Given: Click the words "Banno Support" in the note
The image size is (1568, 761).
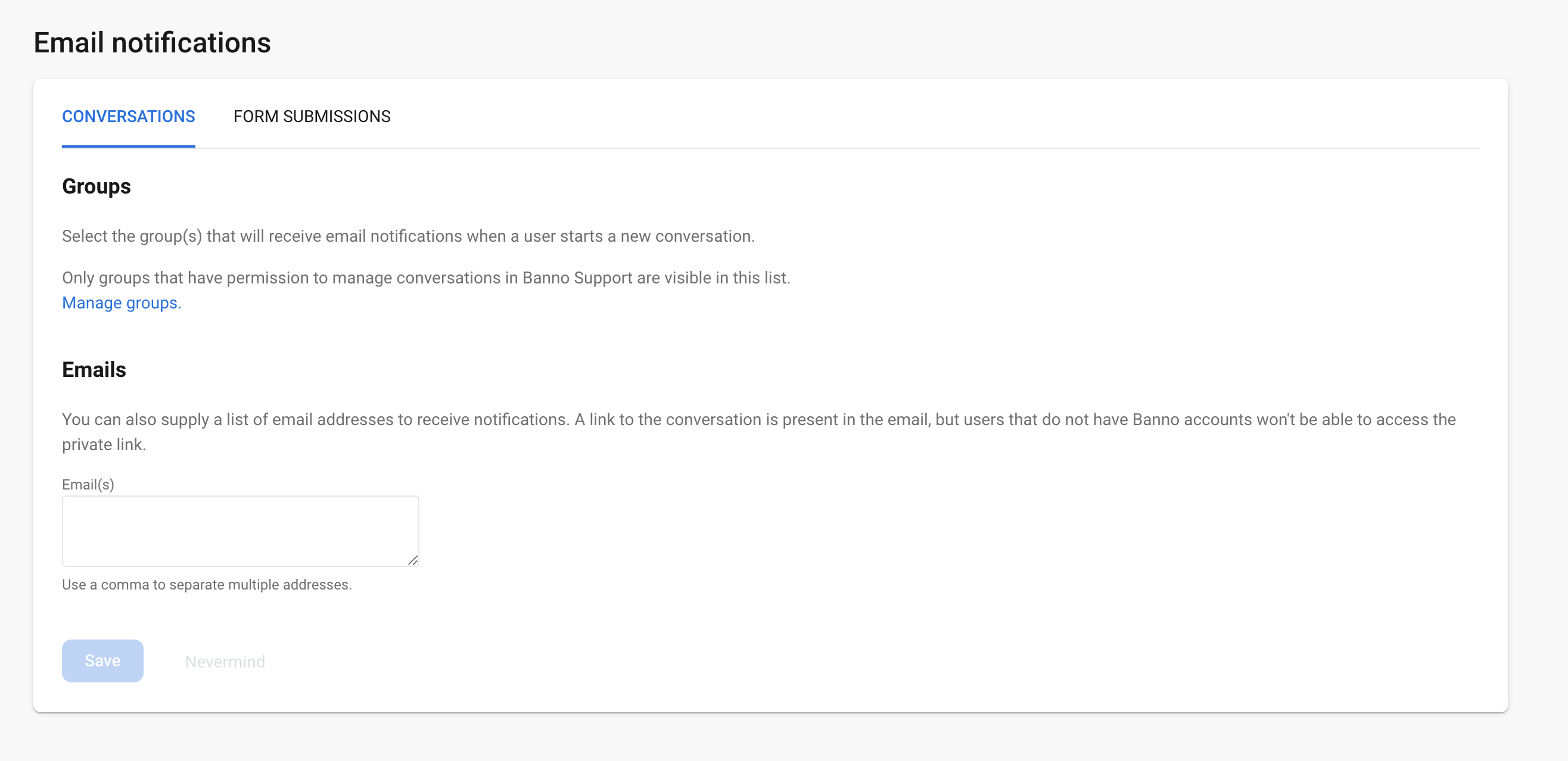Looking at the screenshot, I should pos(577,278).
